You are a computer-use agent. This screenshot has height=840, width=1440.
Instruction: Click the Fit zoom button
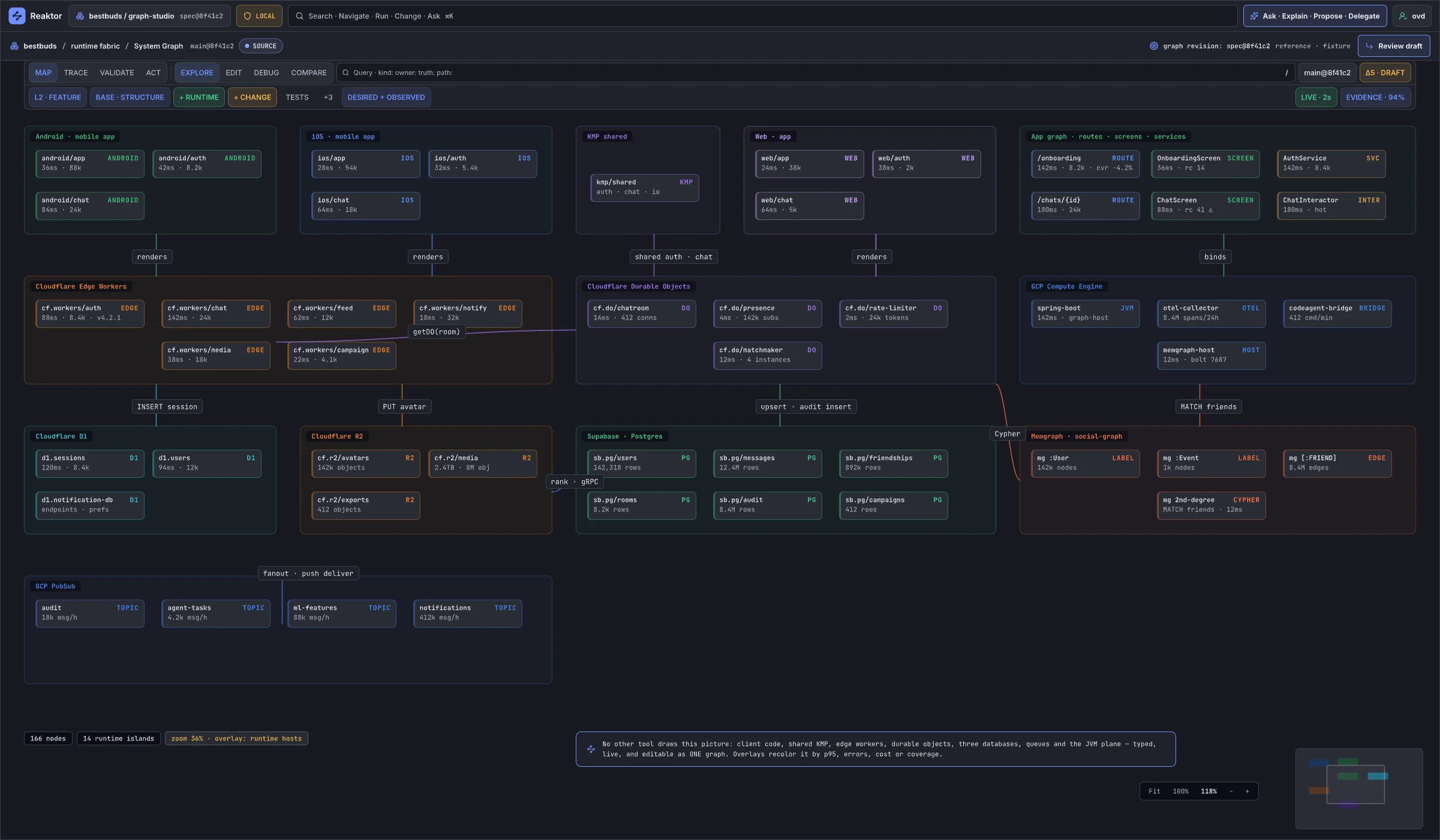pyautogui.click(x=1155, y=791)
